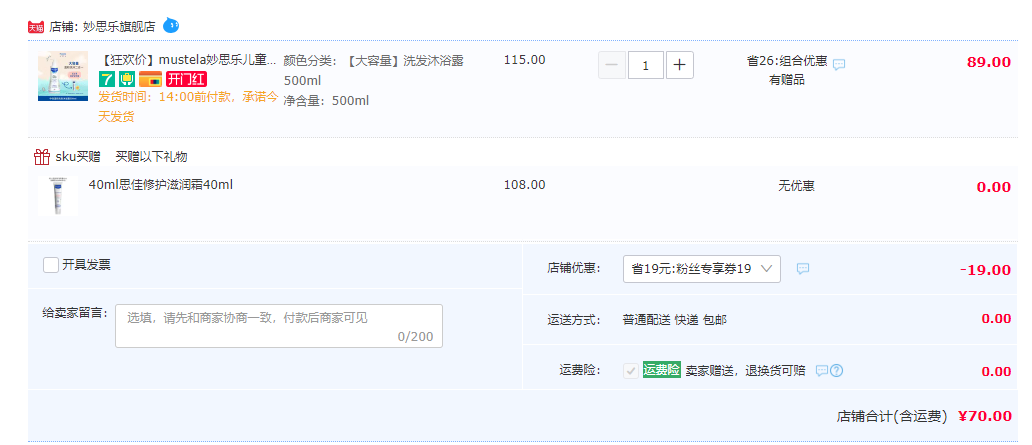1032x445 pixels.
Task: Click the green 7-day return badge
Action: pos(107,80)
